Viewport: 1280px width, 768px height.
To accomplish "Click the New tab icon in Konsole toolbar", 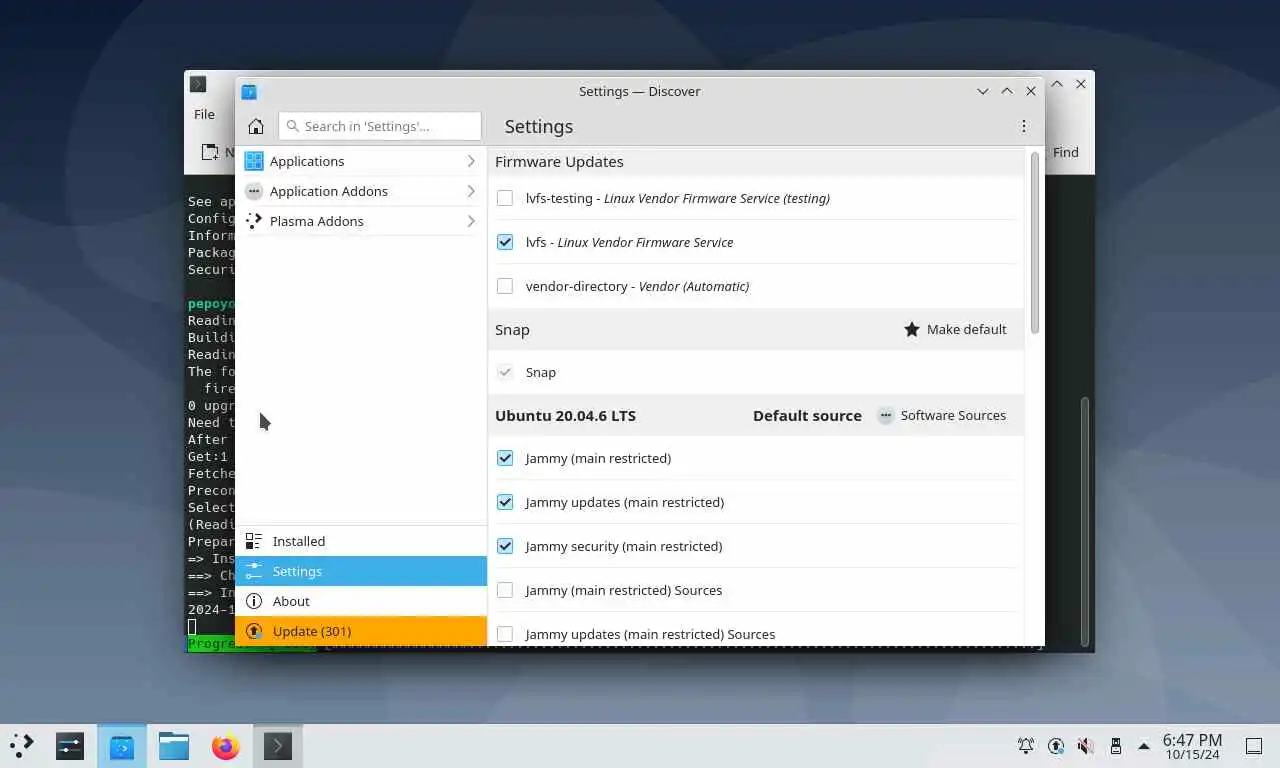I will click(x=210, y=152).
